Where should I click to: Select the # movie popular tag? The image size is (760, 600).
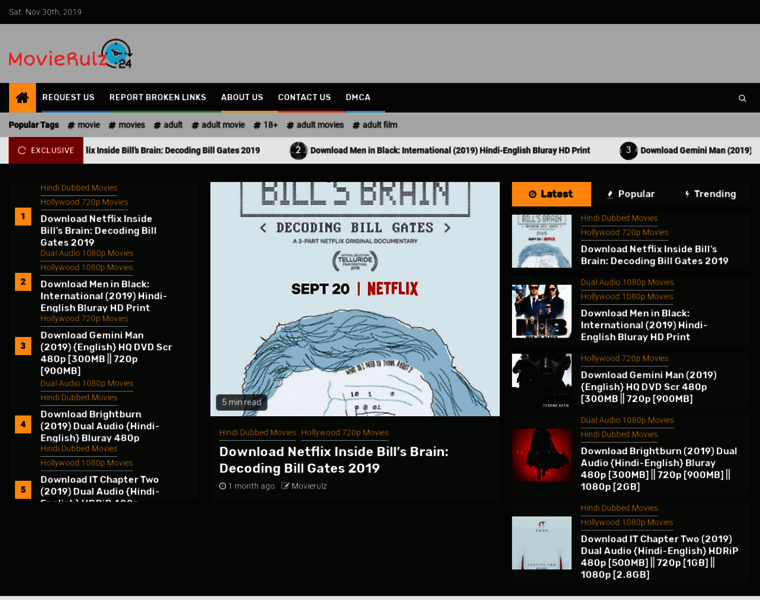(84, 125)
